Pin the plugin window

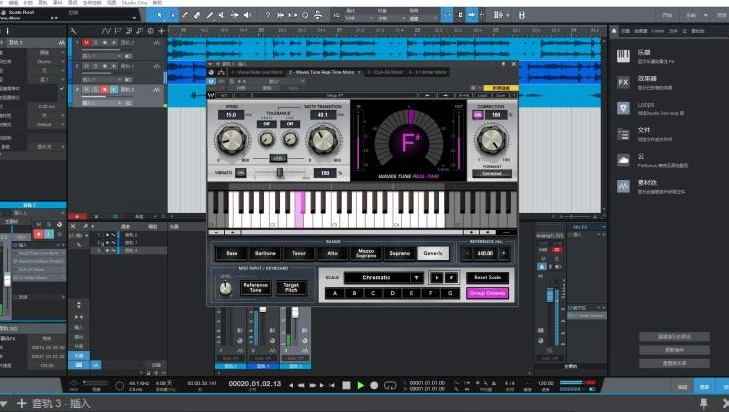503,64
